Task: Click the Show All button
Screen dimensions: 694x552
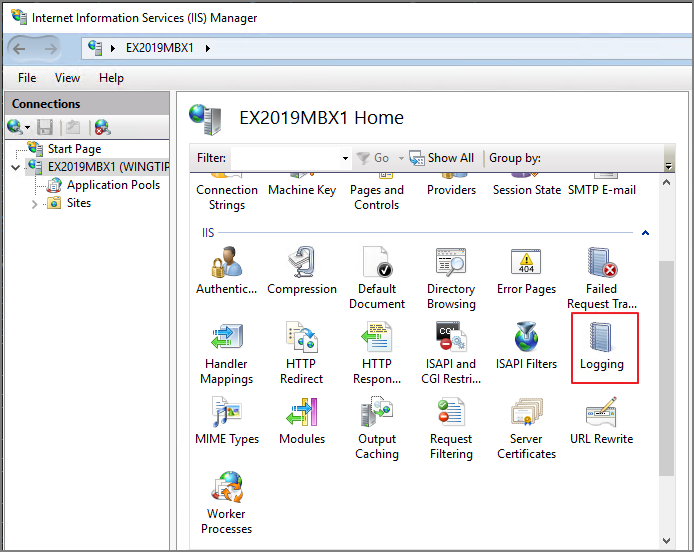Action: [441, 158]
